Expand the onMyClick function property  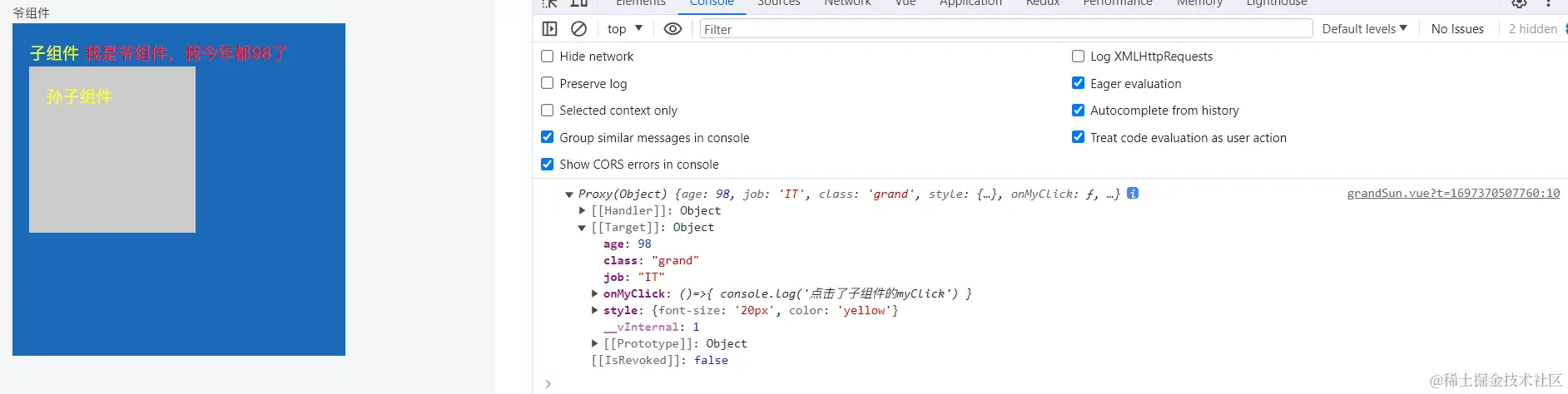coord(594,293)
